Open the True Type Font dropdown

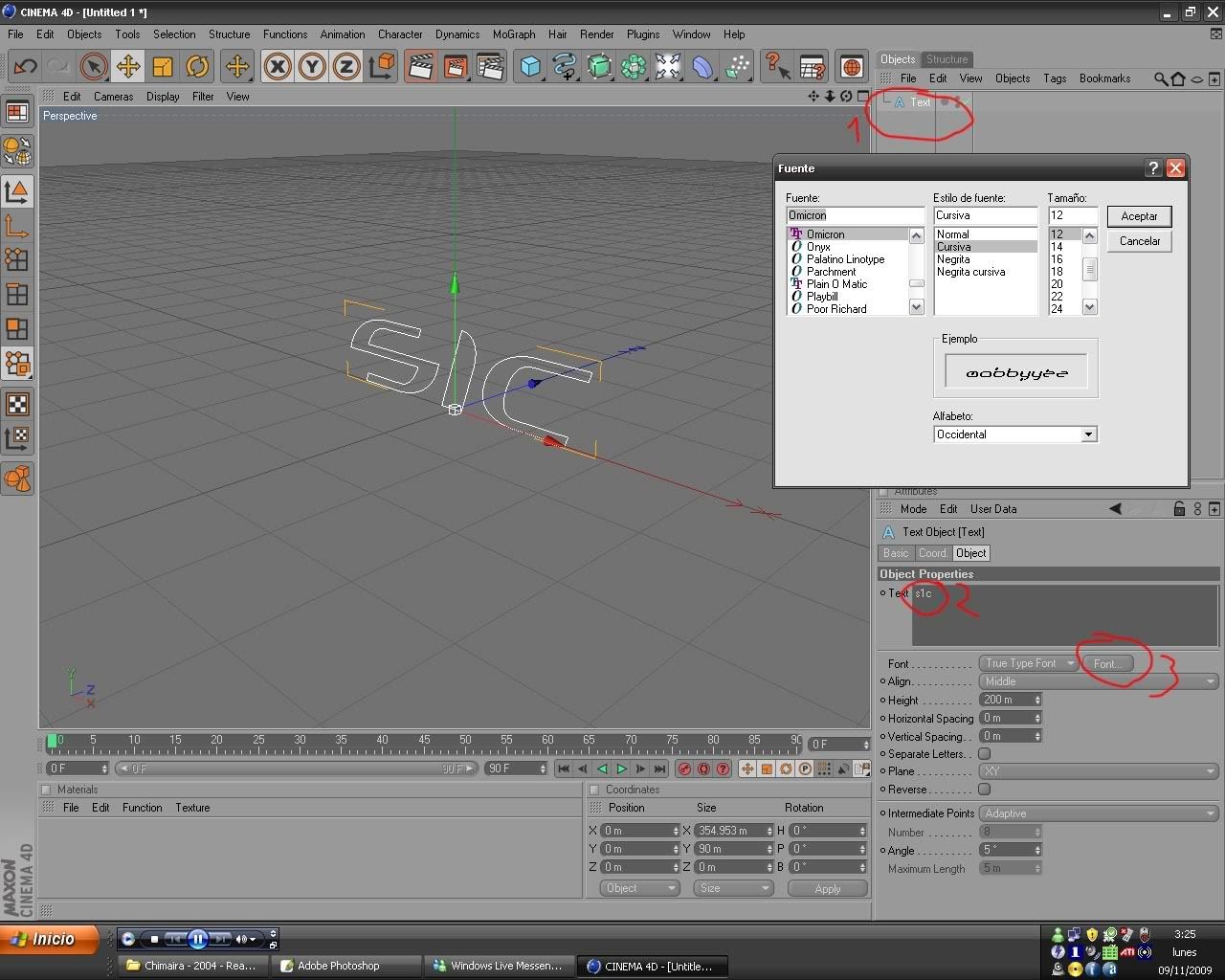(x=1029, y=663)
